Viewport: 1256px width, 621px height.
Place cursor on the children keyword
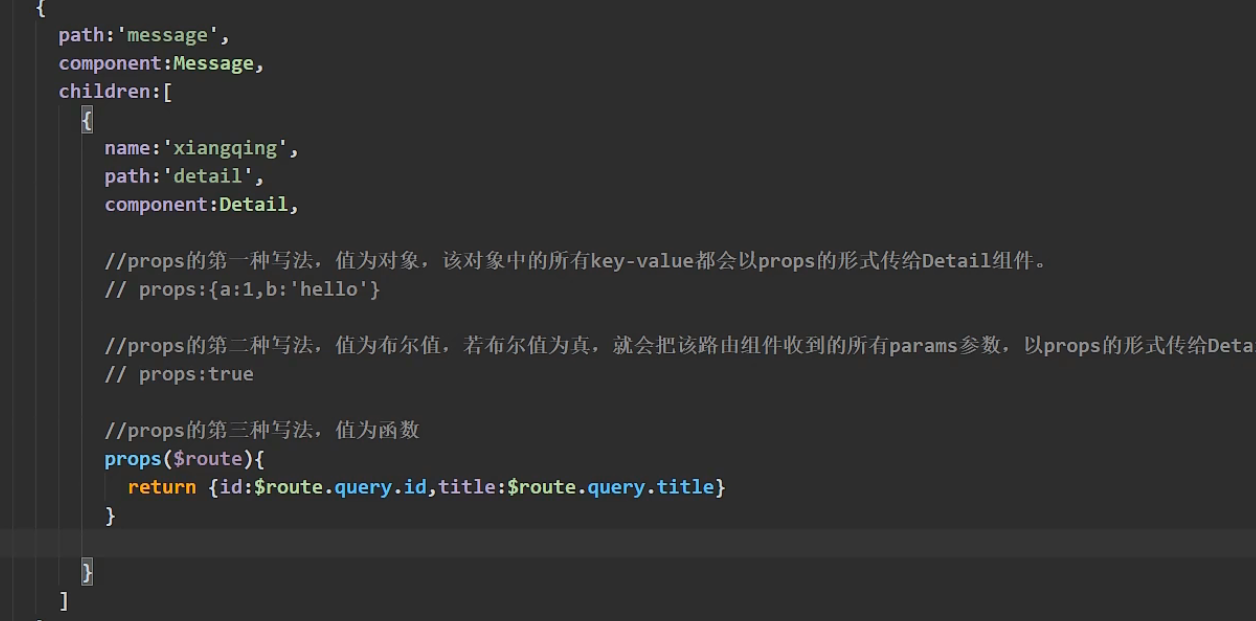click(103, 91)
